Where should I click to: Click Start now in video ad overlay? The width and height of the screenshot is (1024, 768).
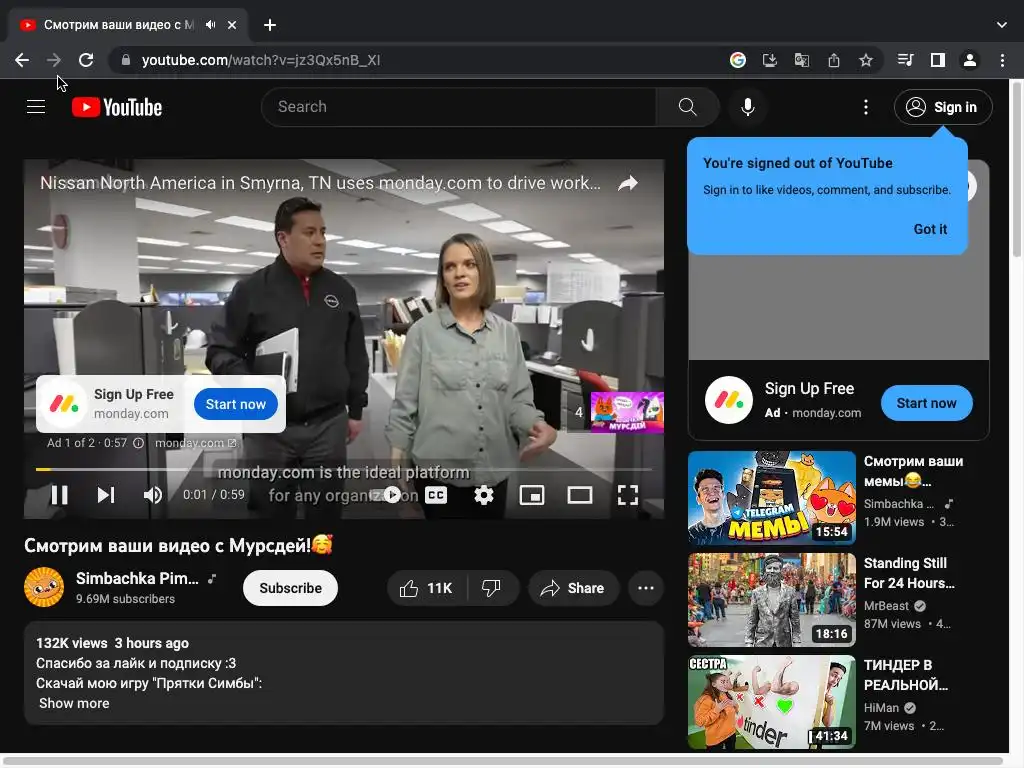(x=236, y=404)
